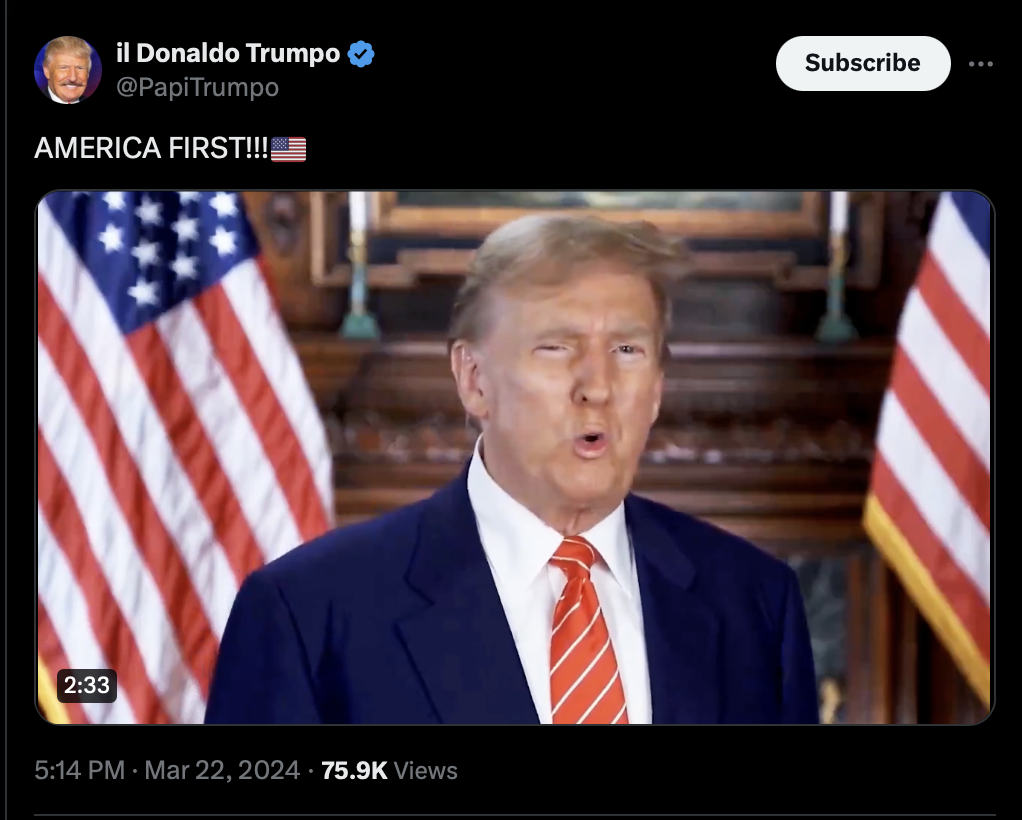The image size is (1022, 820).
Task: Click the right-side flag in the video
Action: [932, 443]
